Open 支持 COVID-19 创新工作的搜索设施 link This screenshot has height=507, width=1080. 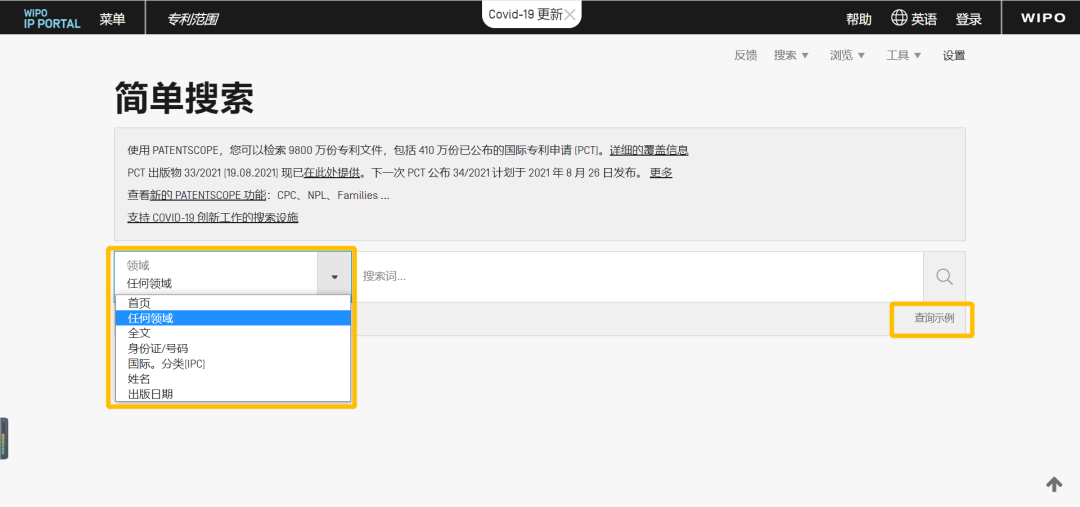pos(213,218)
